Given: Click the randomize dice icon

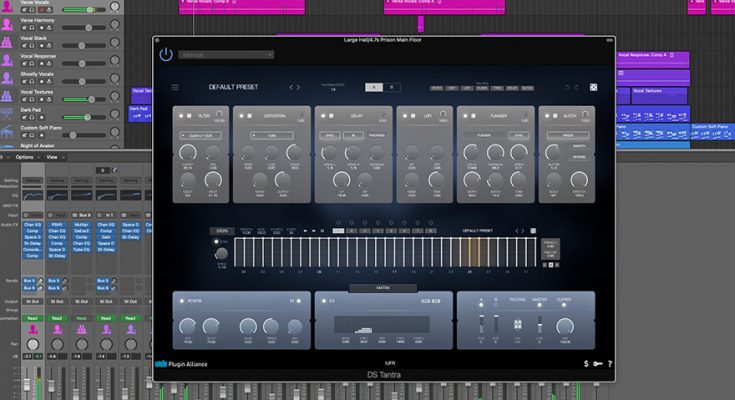Looking at the screenshot, I should (x=593, y=88).
